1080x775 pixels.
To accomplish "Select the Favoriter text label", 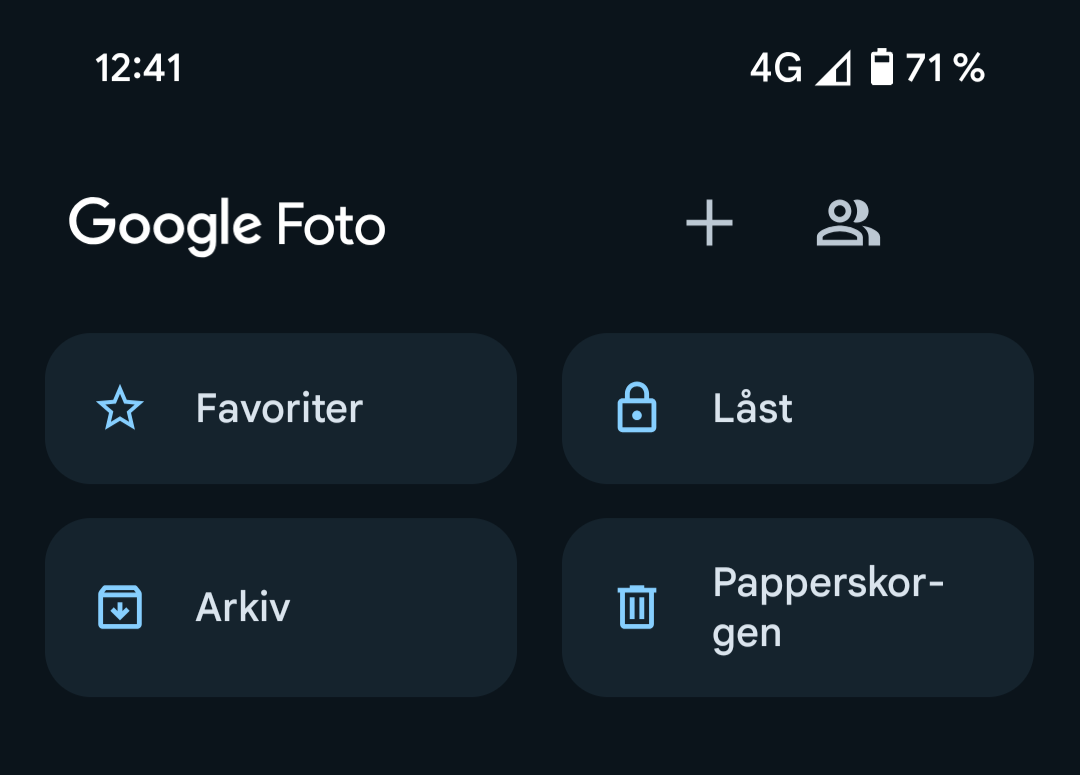I will click(279, 409).
